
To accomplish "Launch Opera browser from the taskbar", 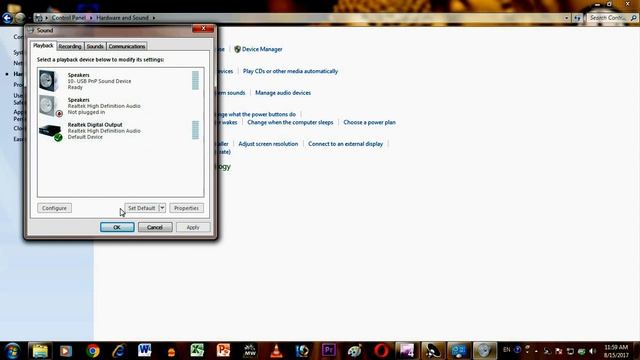I will 381,351.
